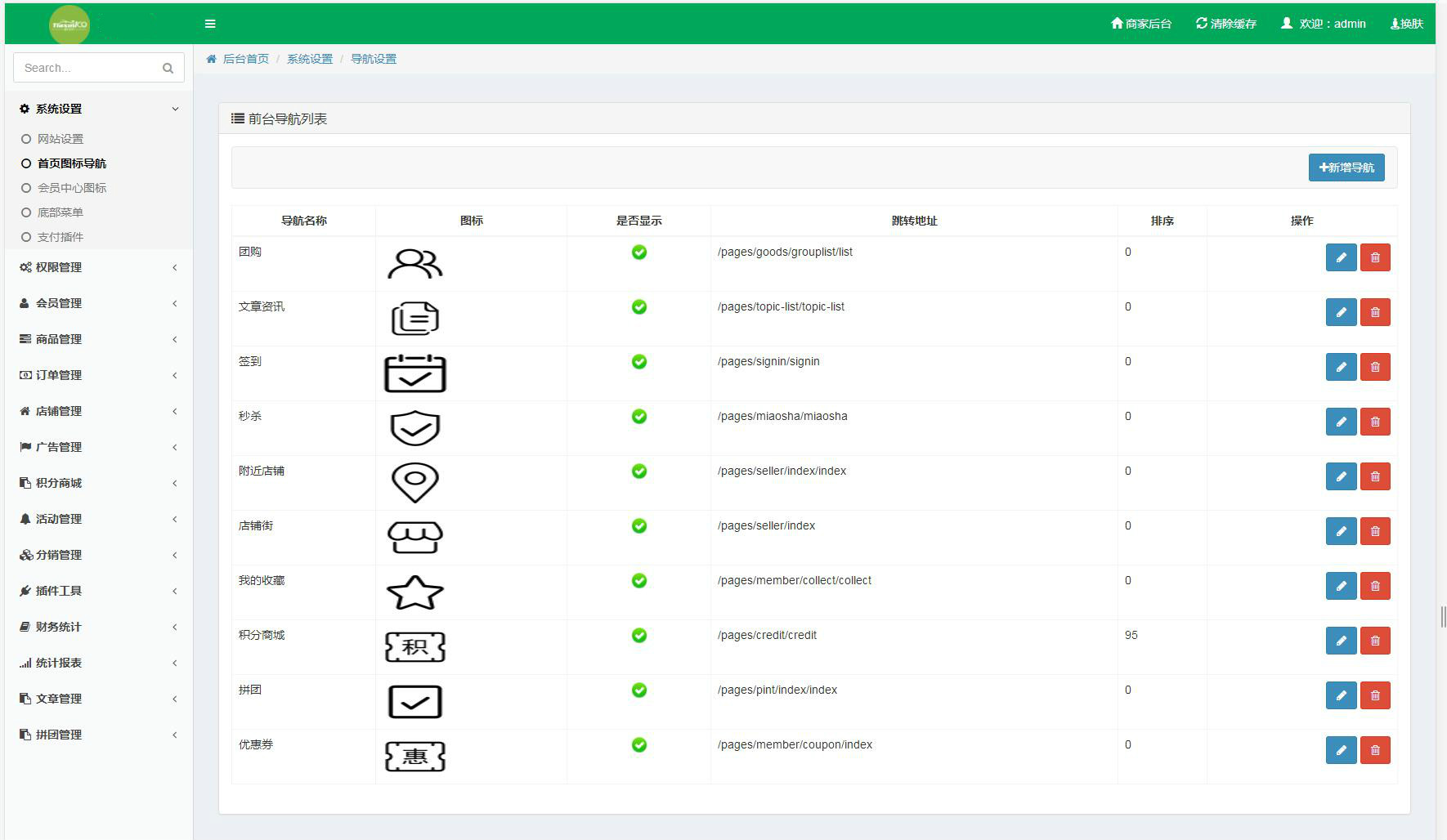Screen dimensions: 1447x840
Task: Click the search magnifier icon
Action: (168, 68)
